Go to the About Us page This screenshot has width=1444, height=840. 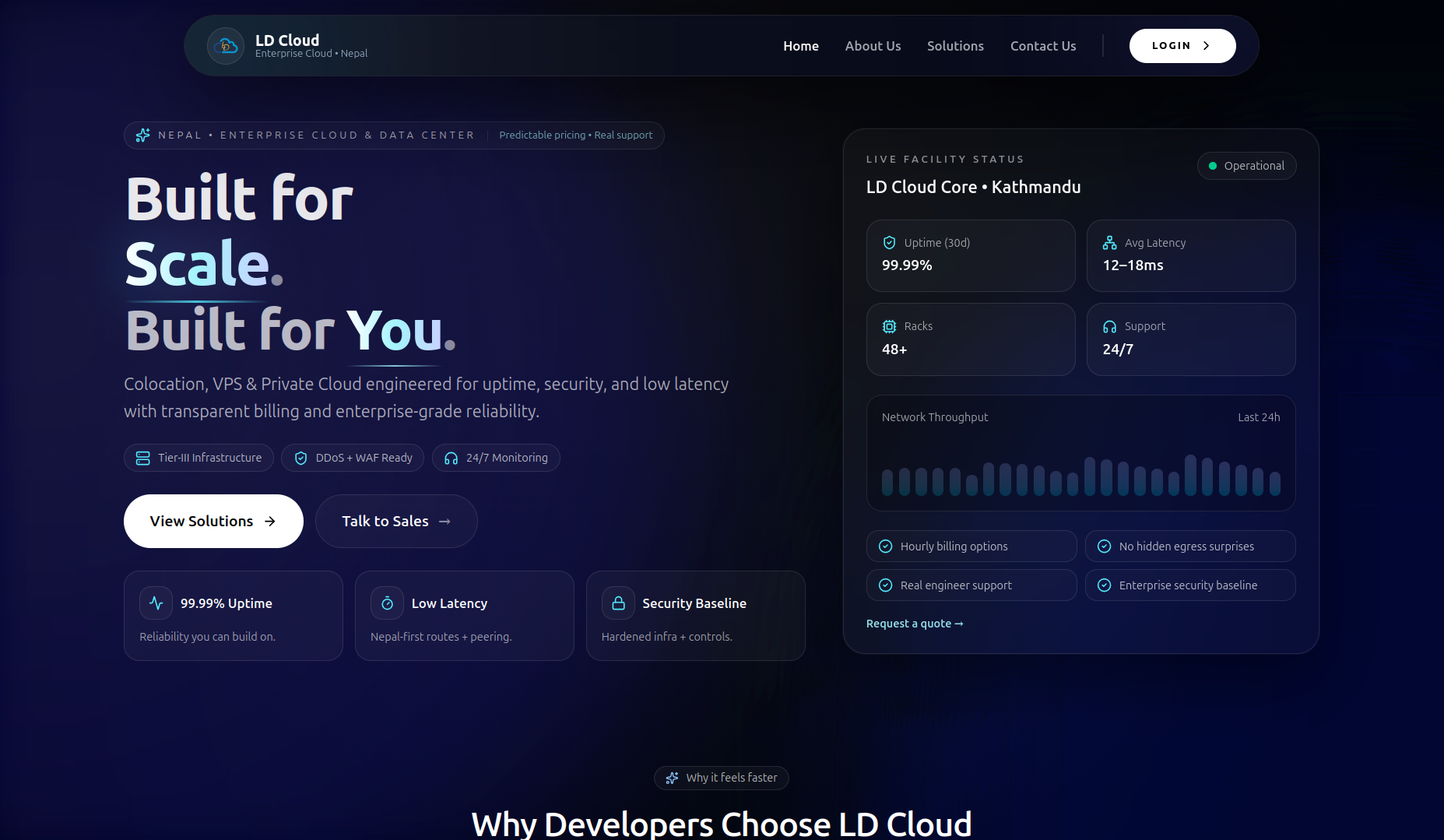pyautogui.click(x=873, y=46)
